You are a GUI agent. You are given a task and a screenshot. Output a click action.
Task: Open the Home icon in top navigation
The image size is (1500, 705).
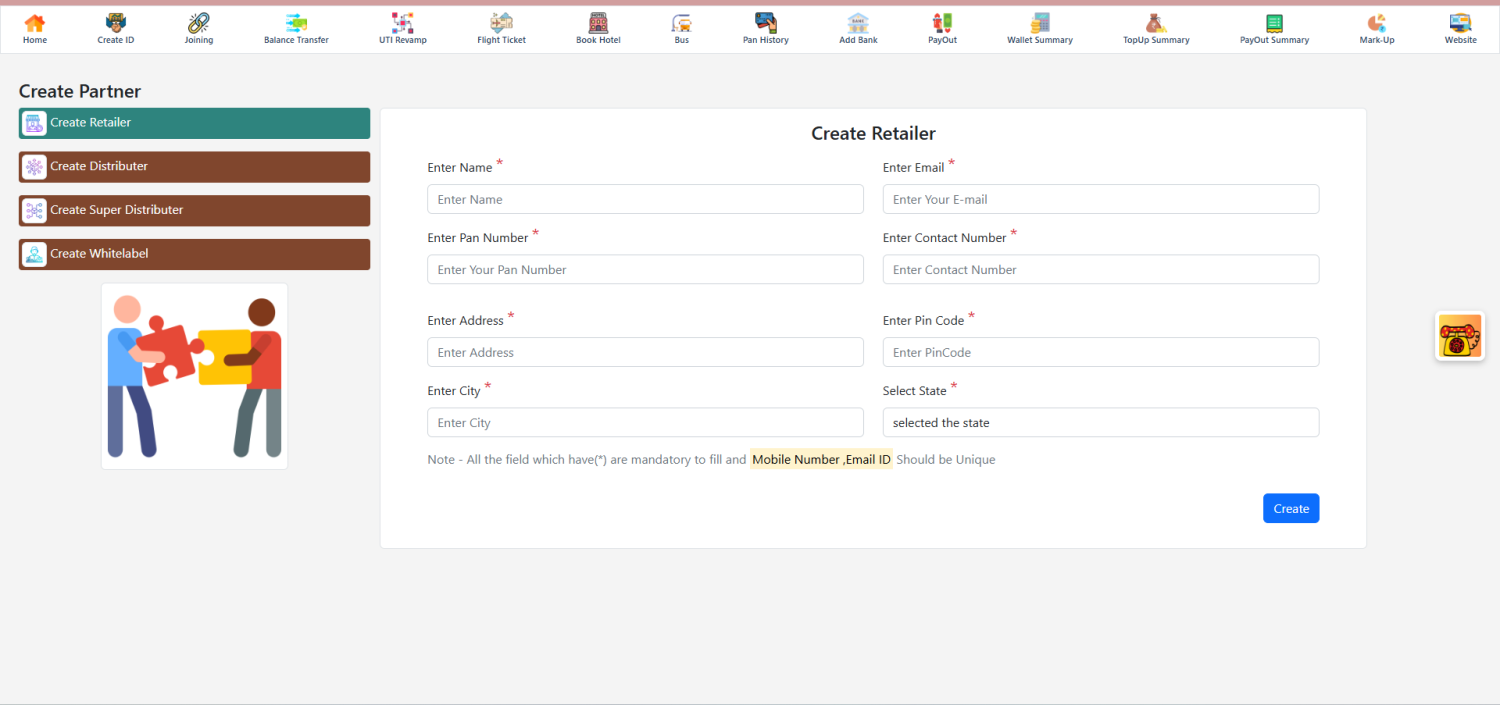(35, 22)
